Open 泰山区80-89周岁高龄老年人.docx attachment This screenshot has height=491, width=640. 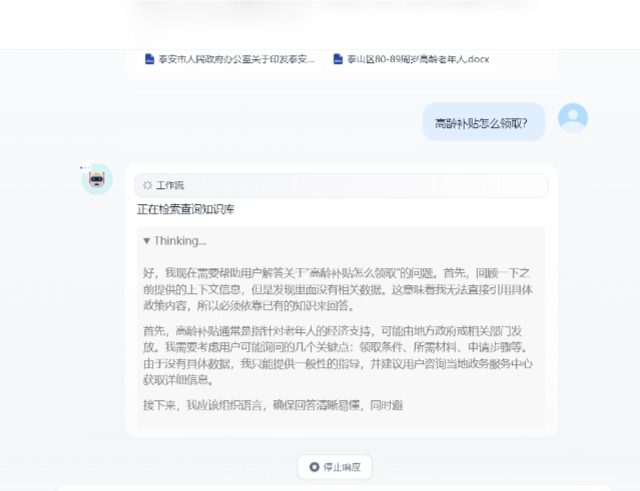418,60
